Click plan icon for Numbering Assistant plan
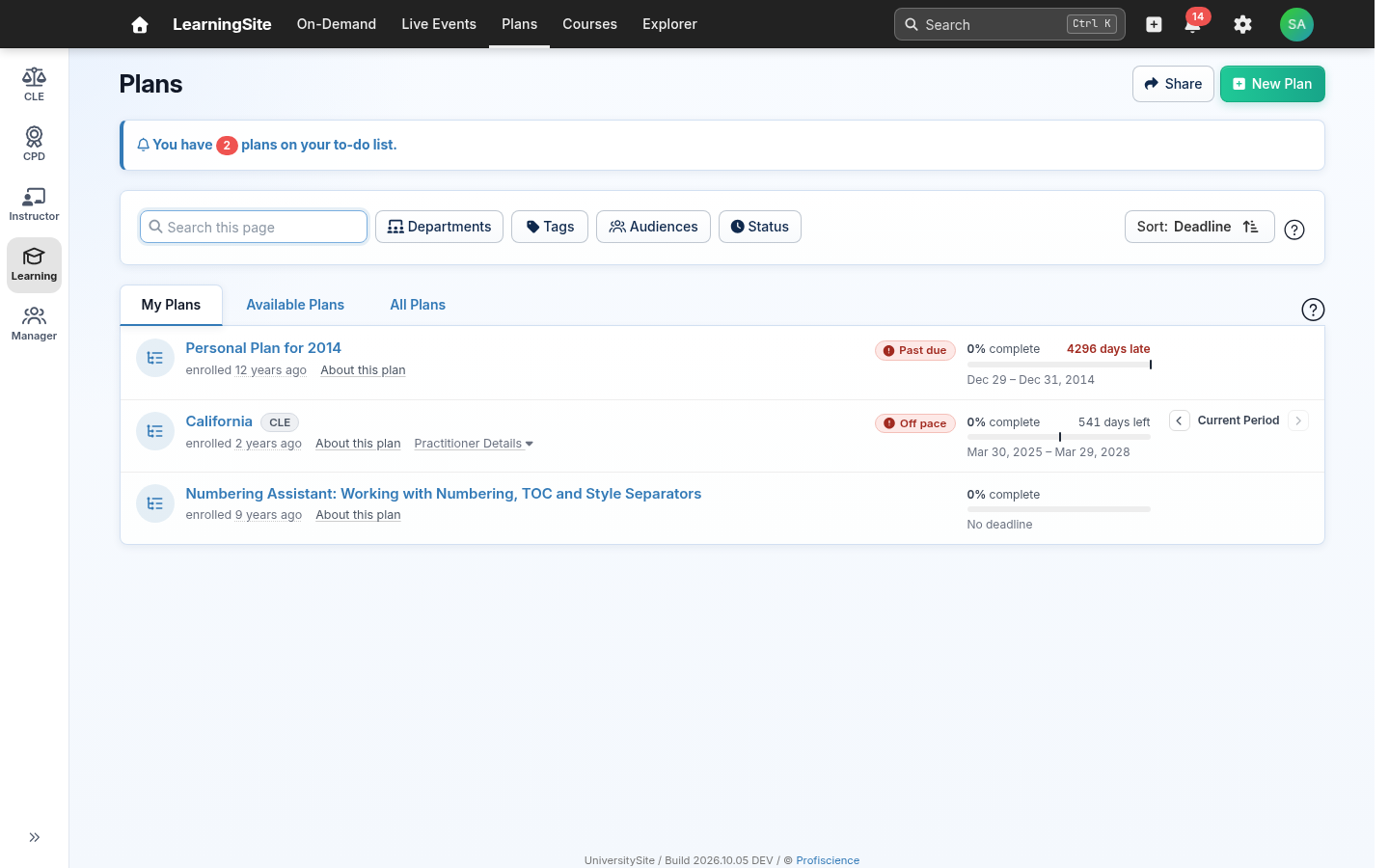This screenshot has height=868, width=1389. click(x=155, y=503)
